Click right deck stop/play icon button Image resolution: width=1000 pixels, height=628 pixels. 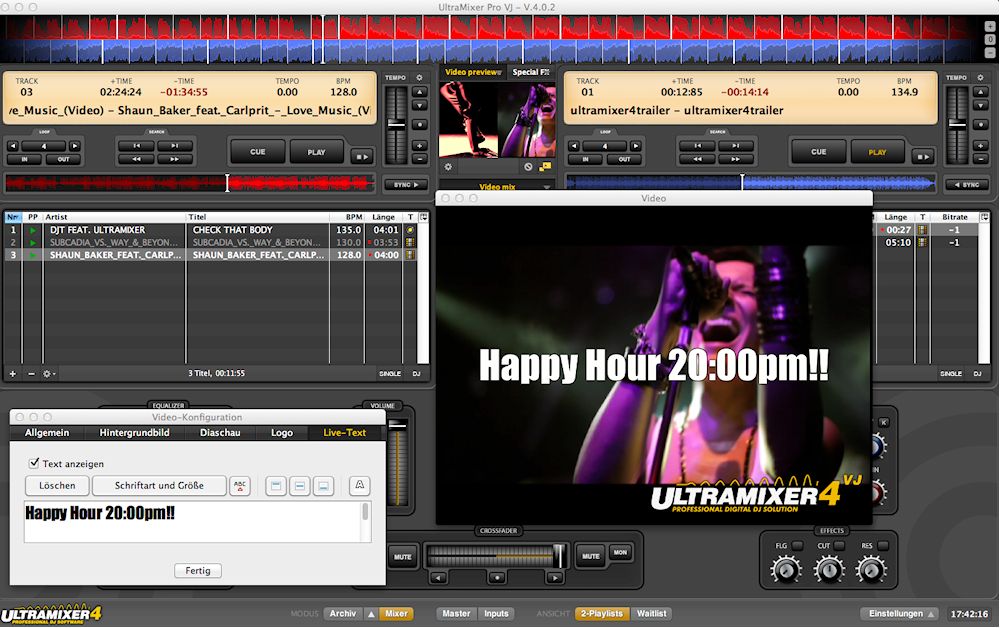pyautogui.click(x=923, y=156)
